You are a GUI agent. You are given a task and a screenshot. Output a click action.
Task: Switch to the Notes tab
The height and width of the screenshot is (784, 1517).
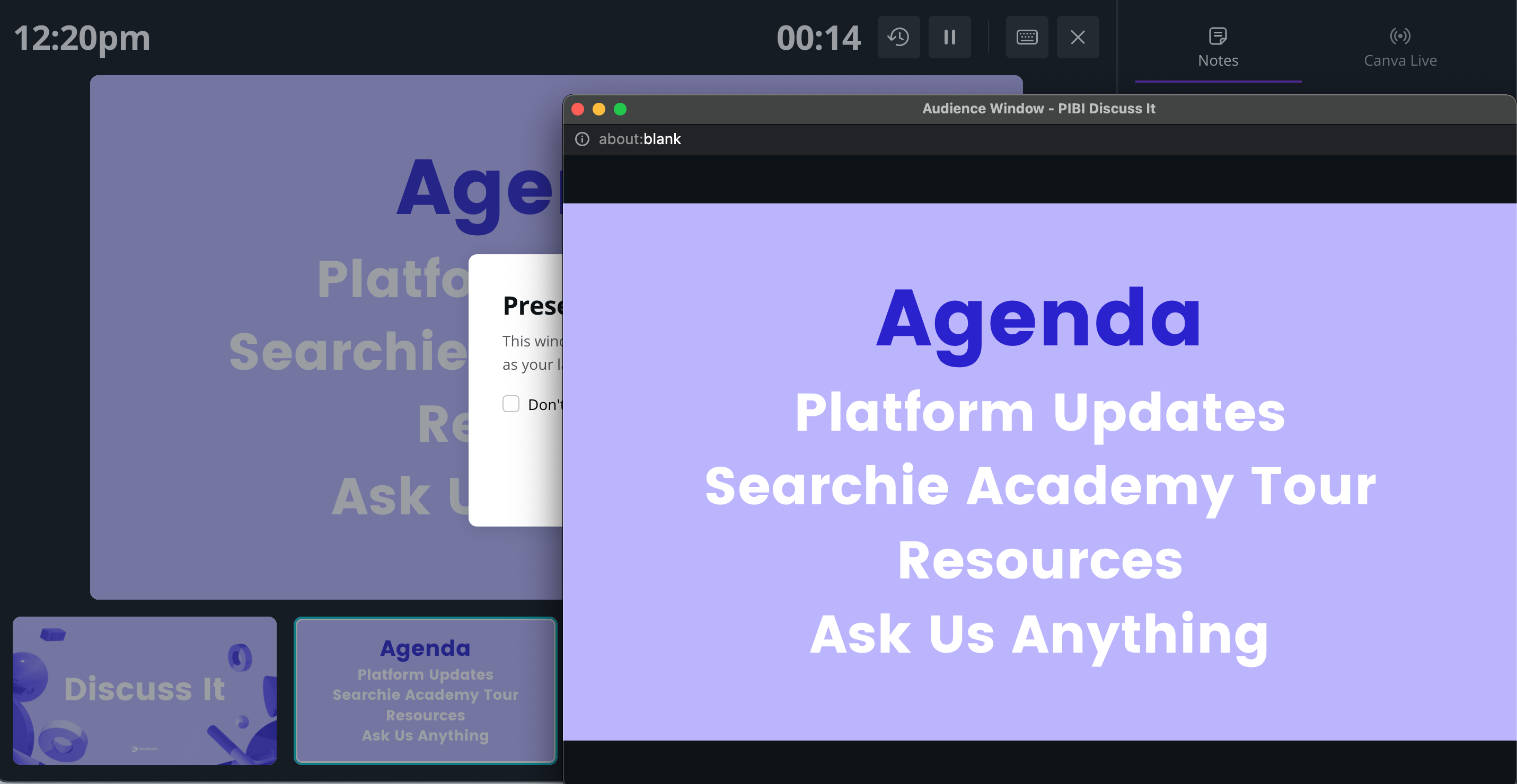pos(1218,47)
